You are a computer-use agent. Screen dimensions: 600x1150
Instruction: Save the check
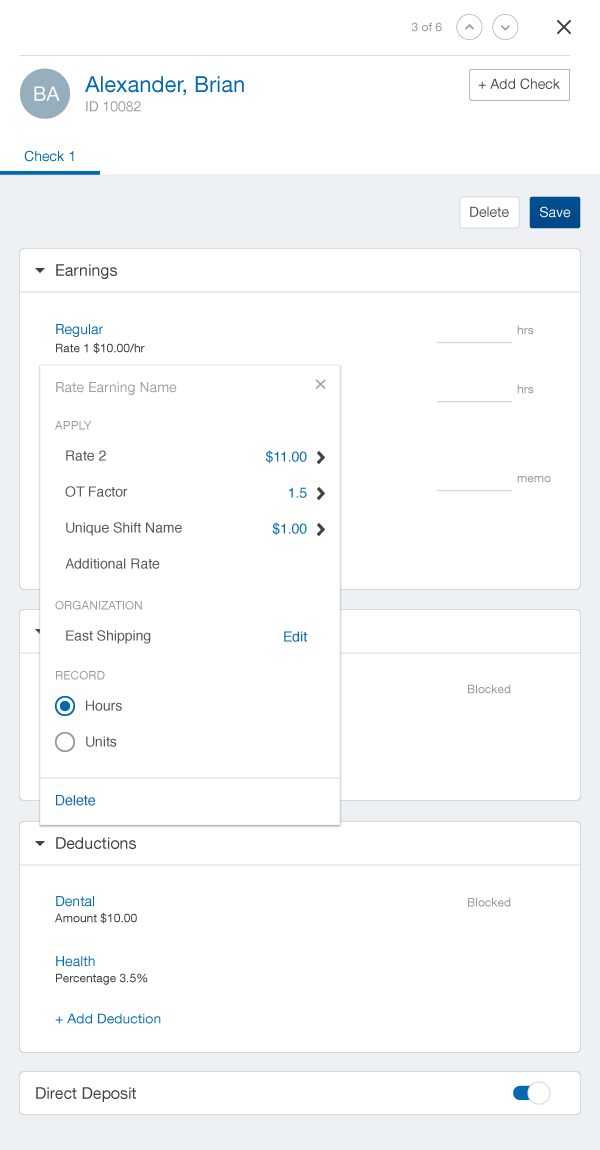click(554, 212)
